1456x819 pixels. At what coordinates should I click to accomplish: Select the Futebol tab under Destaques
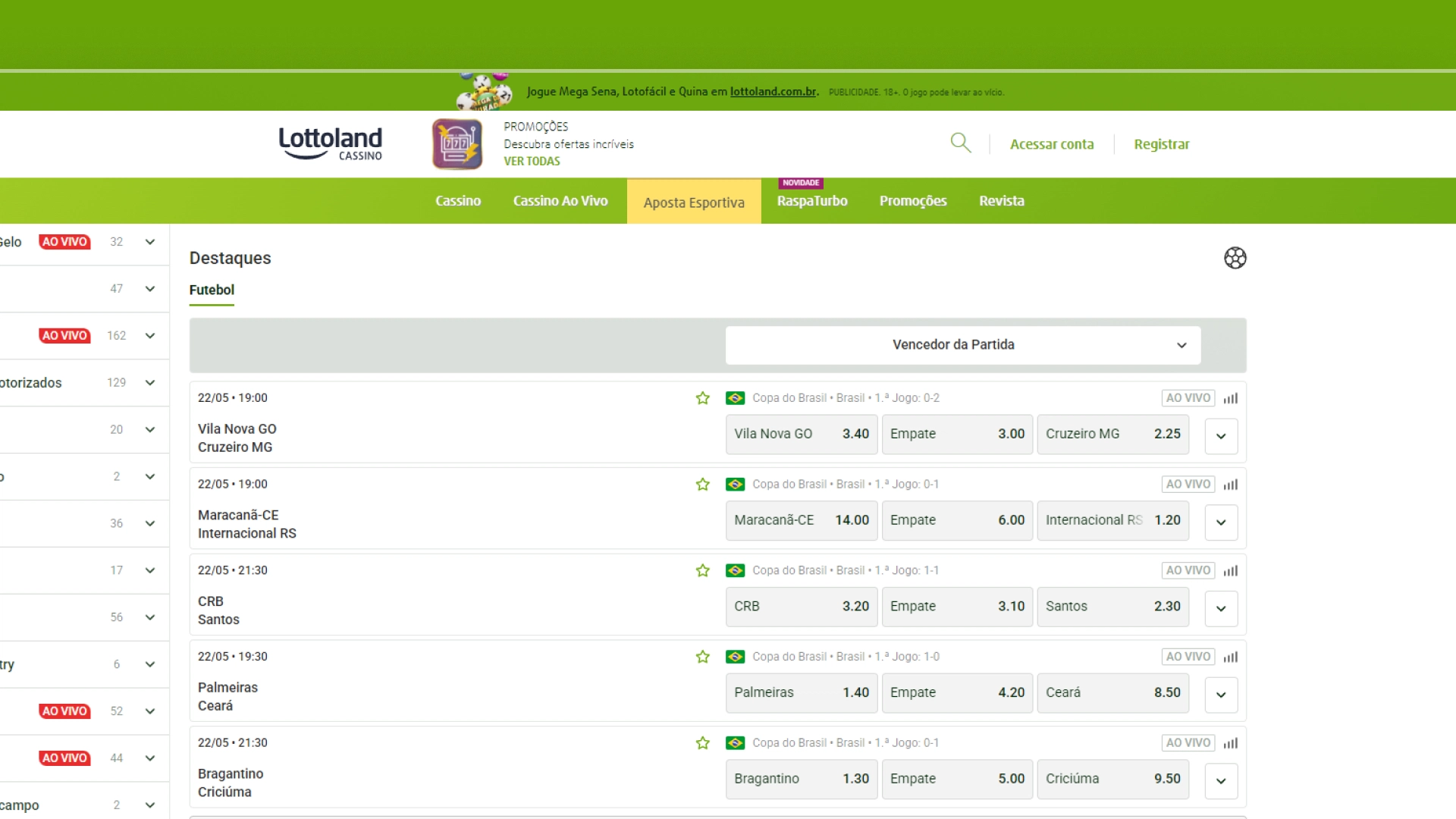coord(212,290)
